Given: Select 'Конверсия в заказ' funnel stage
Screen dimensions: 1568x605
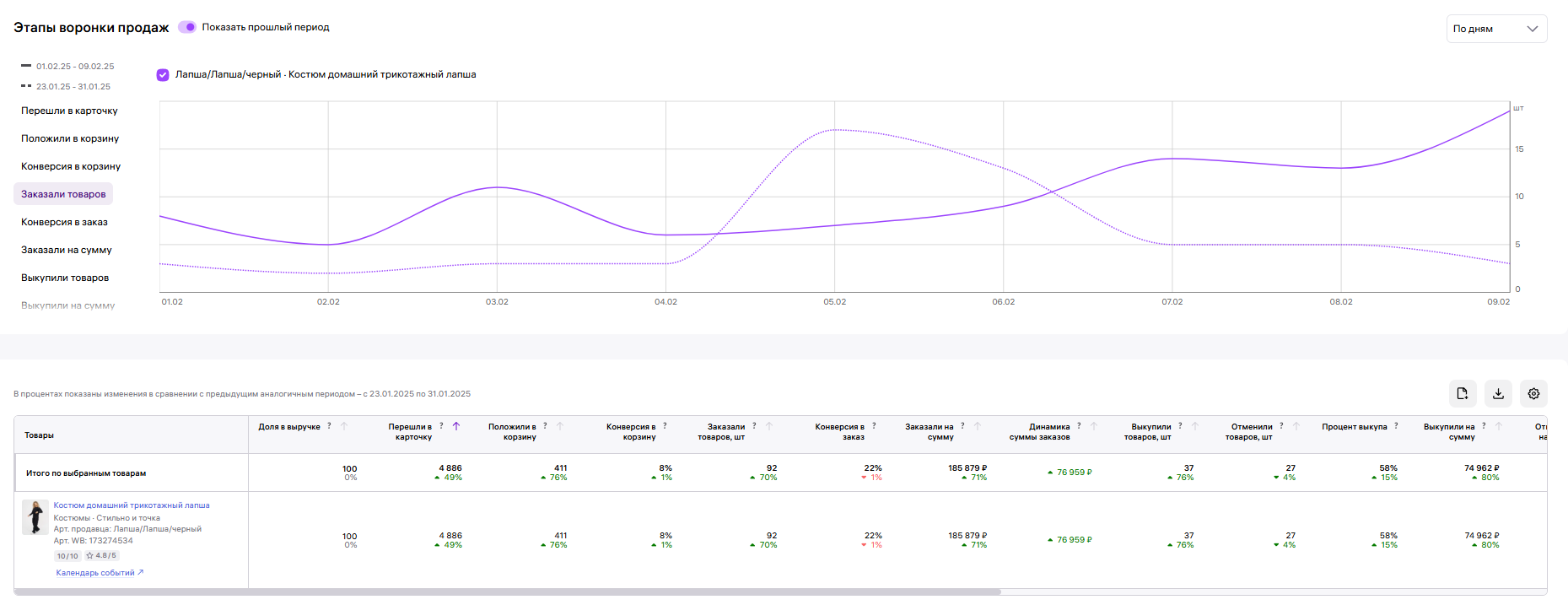Looking at the screenshot, I should click(64, 222).
